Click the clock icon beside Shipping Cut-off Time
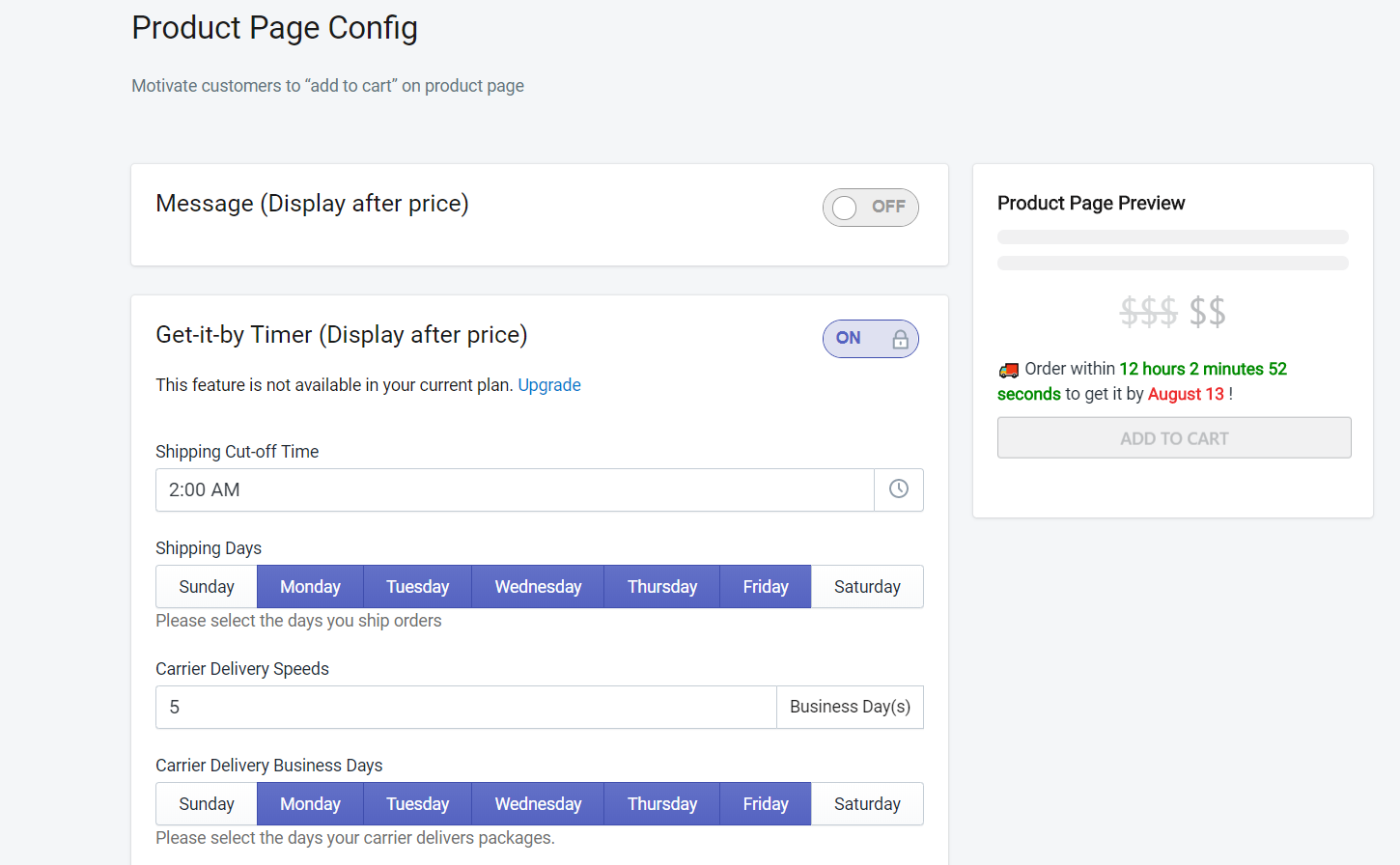 pos(898,489)
